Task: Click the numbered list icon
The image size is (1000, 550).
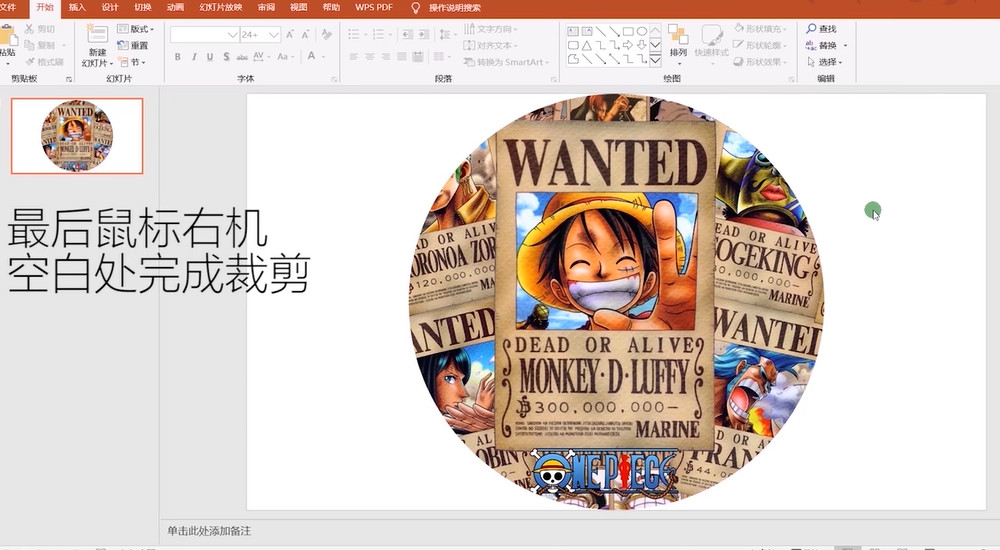Action: 380,34
